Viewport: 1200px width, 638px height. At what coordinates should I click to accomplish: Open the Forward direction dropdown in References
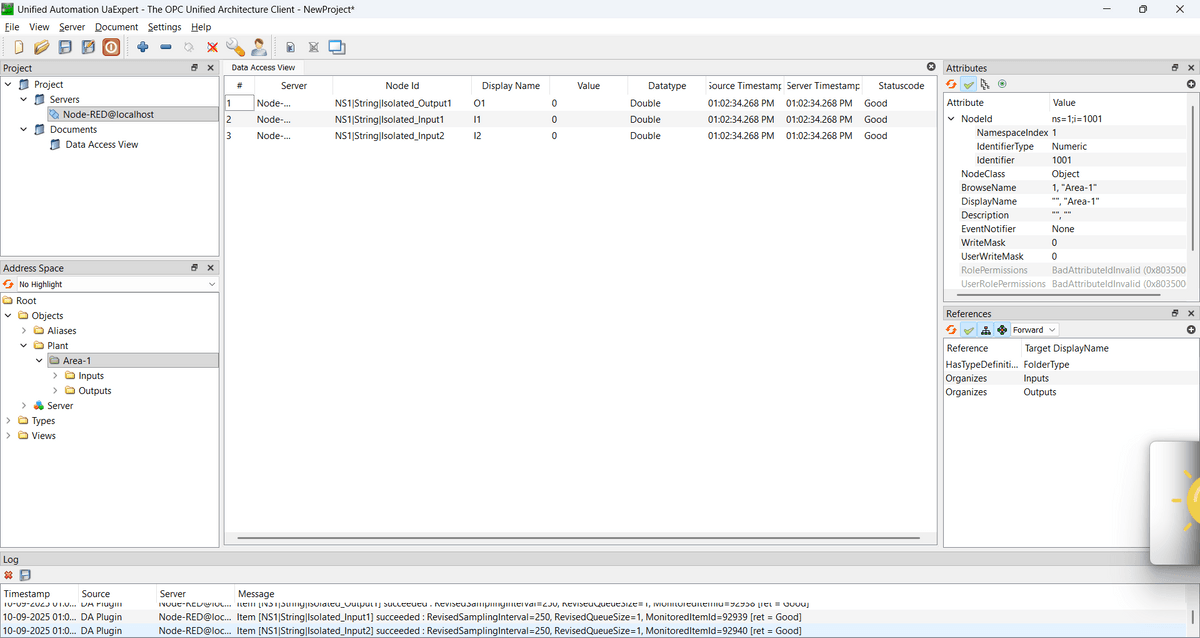tap(1034, 330)
